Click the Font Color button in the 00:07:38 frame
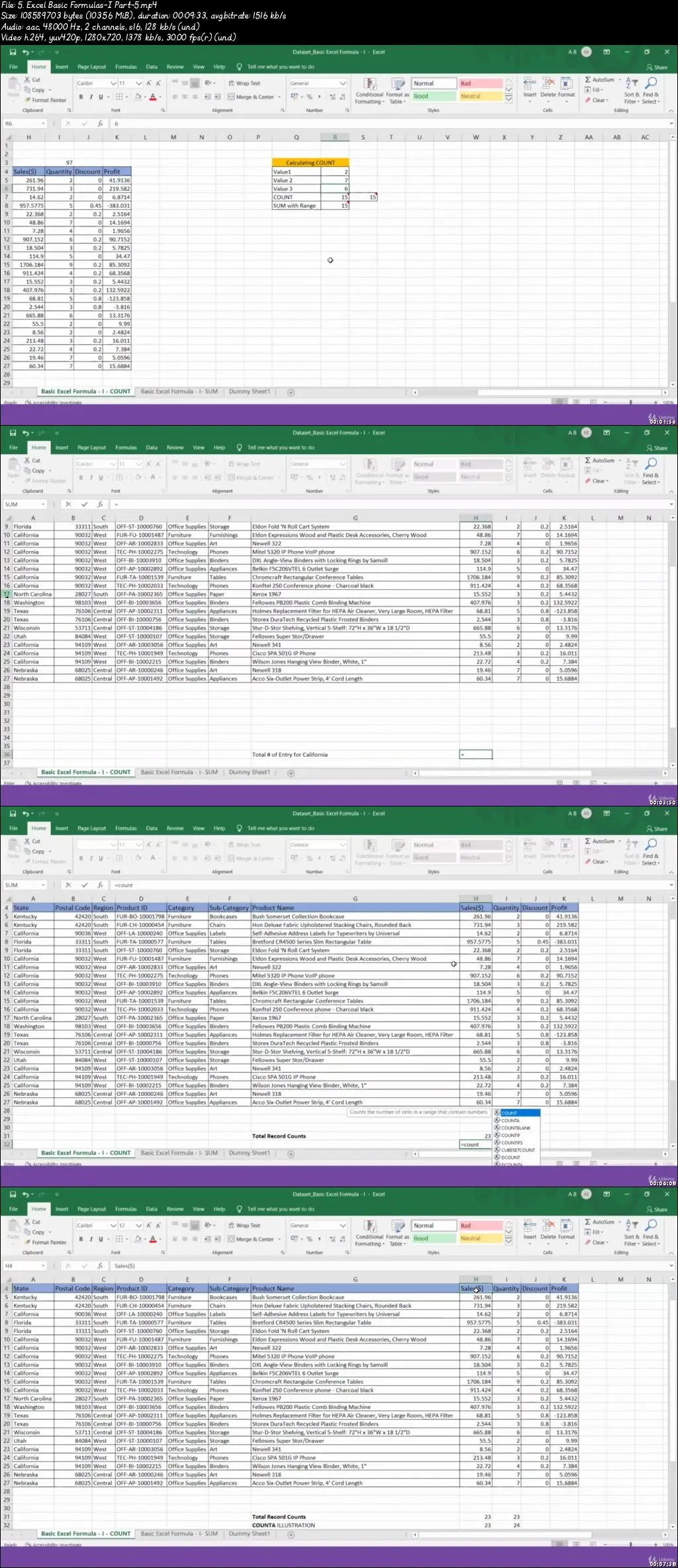This screenshot has height=1568, width=678. 152,1239
